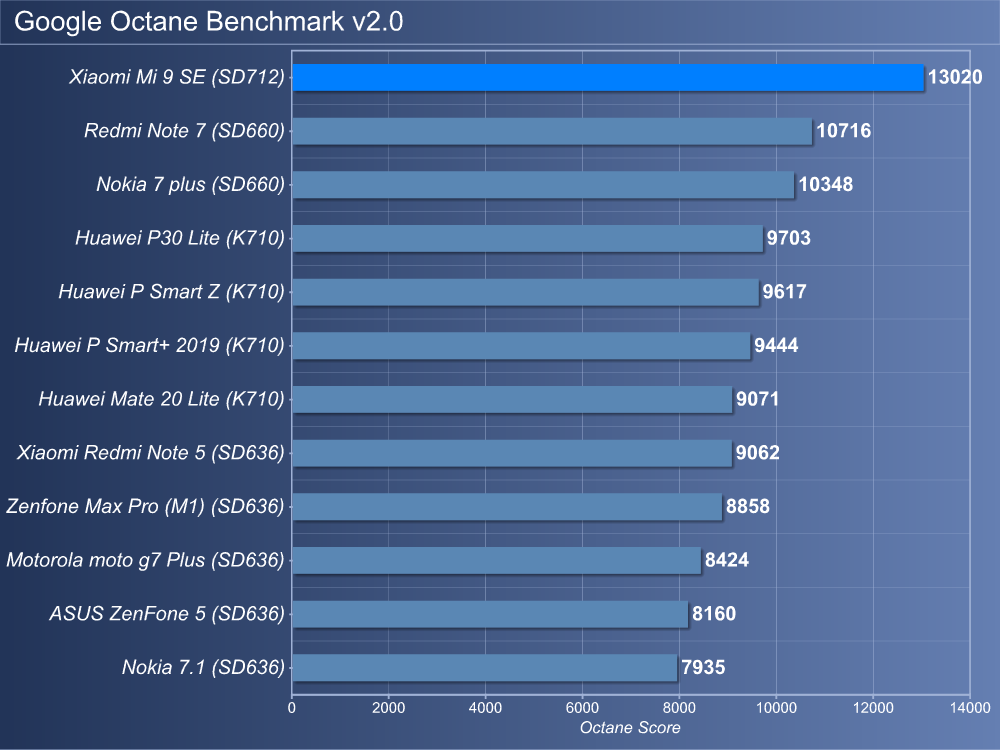Click the x-axis tick label 8000
Viewport: 1000px width, 750px height.
(x=679, y=707)
